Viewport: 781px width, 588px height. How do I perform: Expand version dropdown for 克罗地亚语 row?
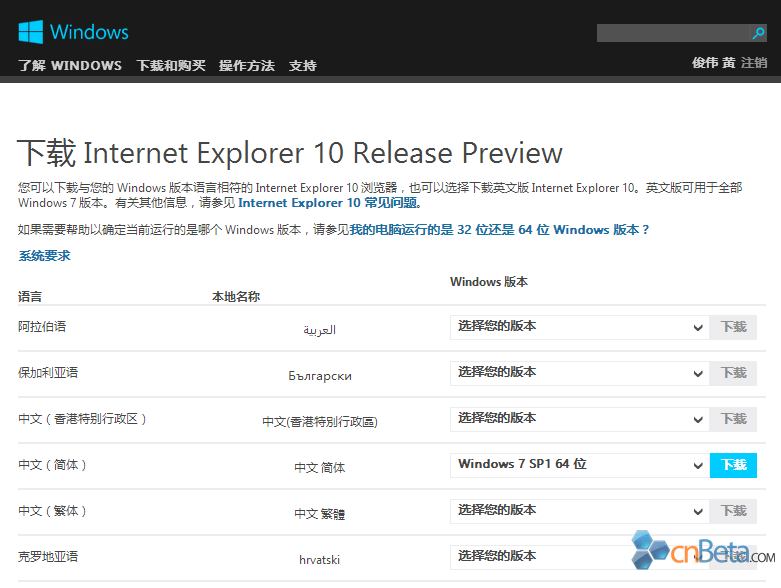coord(580,557)
